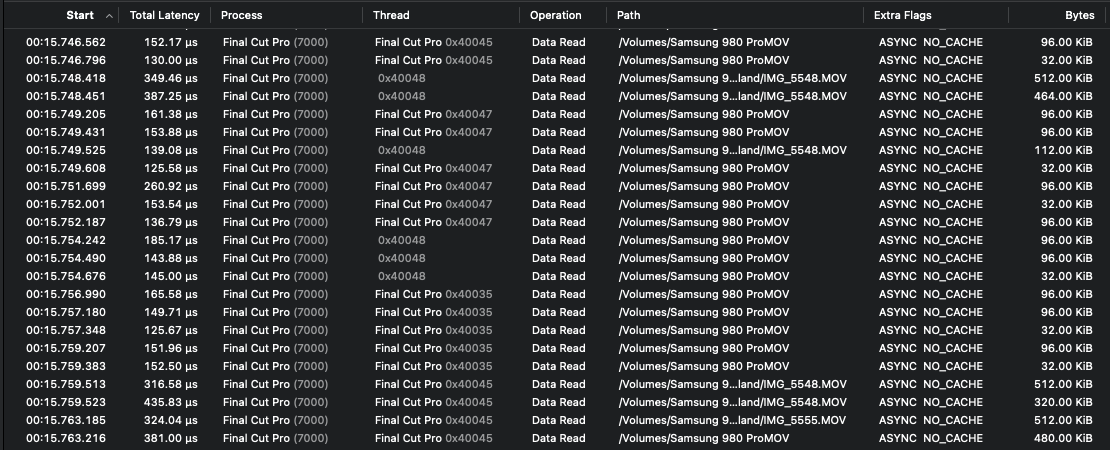Sort rows by the Path column header
This screenshot has height=450, width=1110.
[x=629, y=16]
